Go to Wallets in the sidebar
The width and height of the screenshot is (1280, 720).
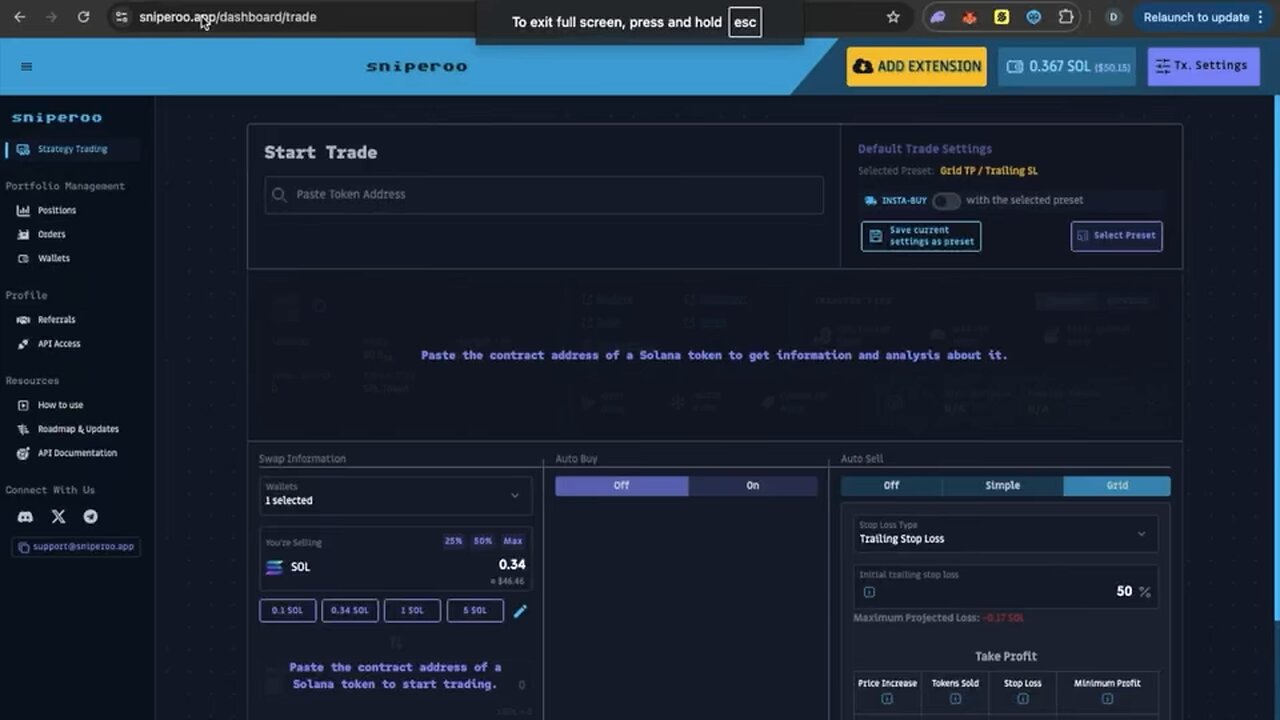coord(53,259)
